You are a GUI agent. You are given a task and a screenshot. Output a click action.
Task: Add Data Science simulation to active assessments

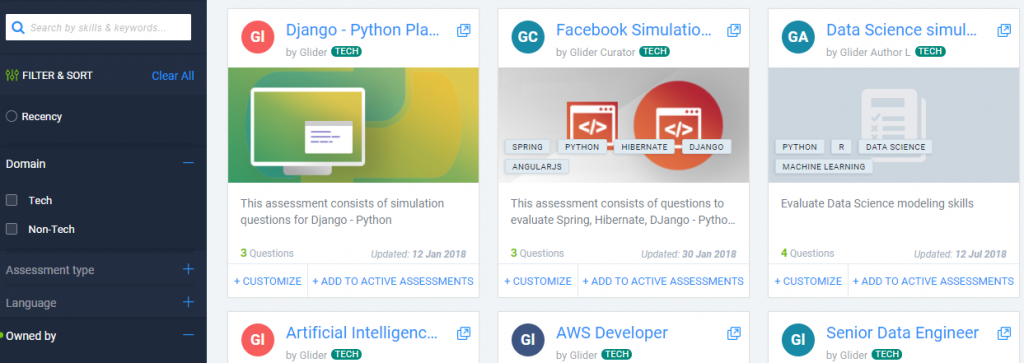tap(933, 281)
